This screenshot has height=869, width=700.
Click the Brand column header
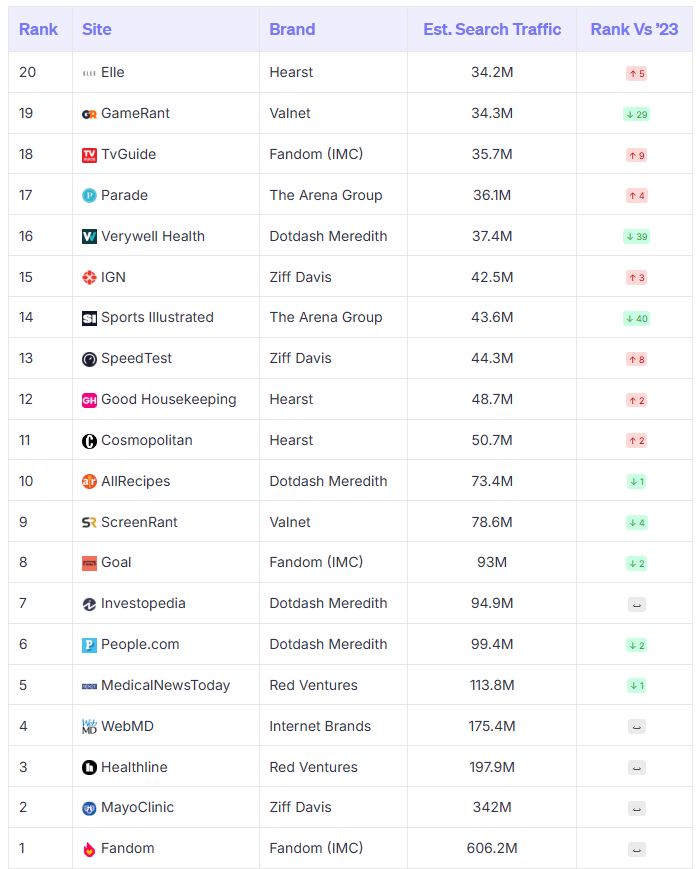pyautogui.click(x=292, y=29)
